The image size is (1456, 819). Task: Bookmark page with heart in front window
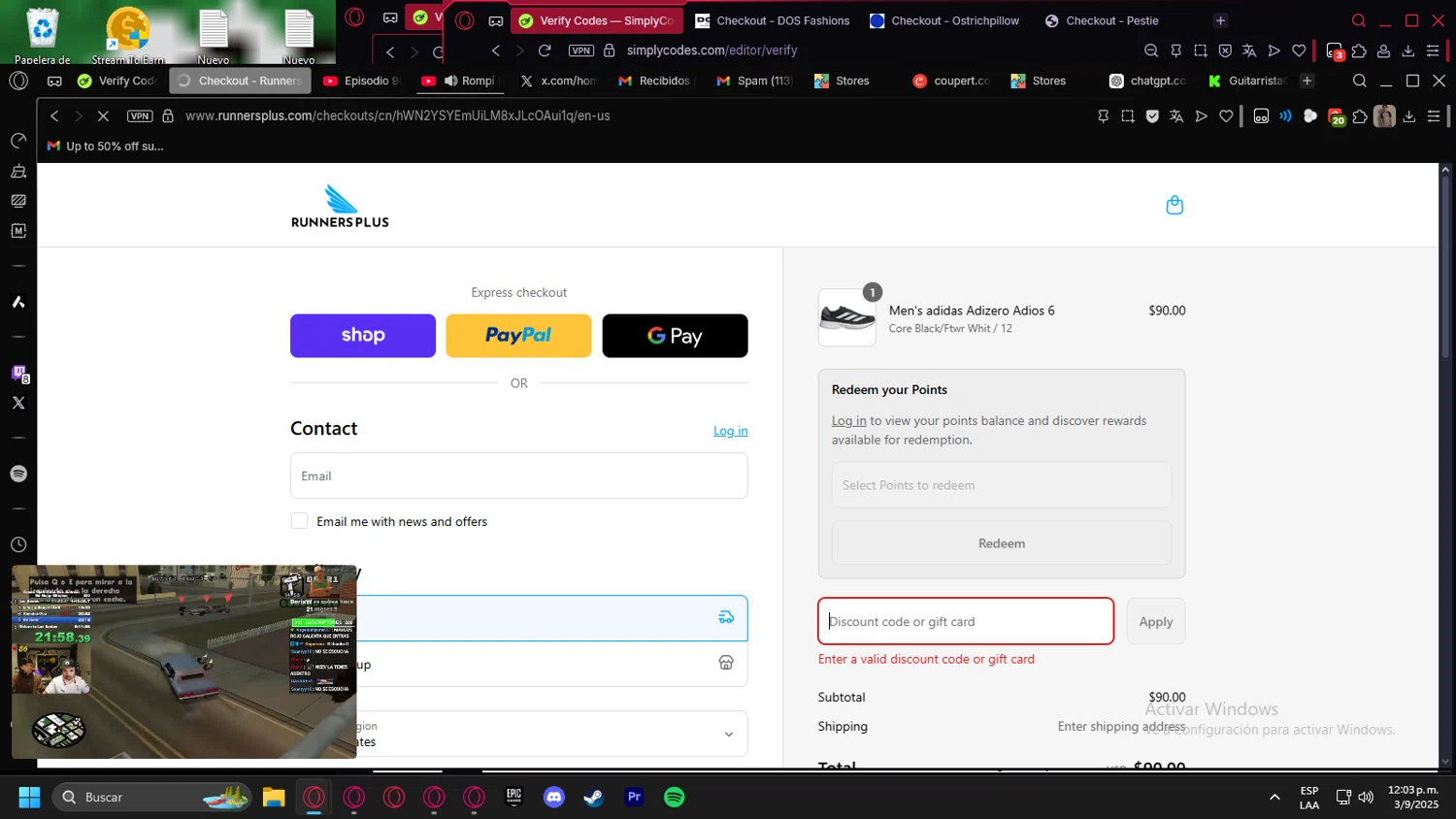click(x=1226, y=116)
